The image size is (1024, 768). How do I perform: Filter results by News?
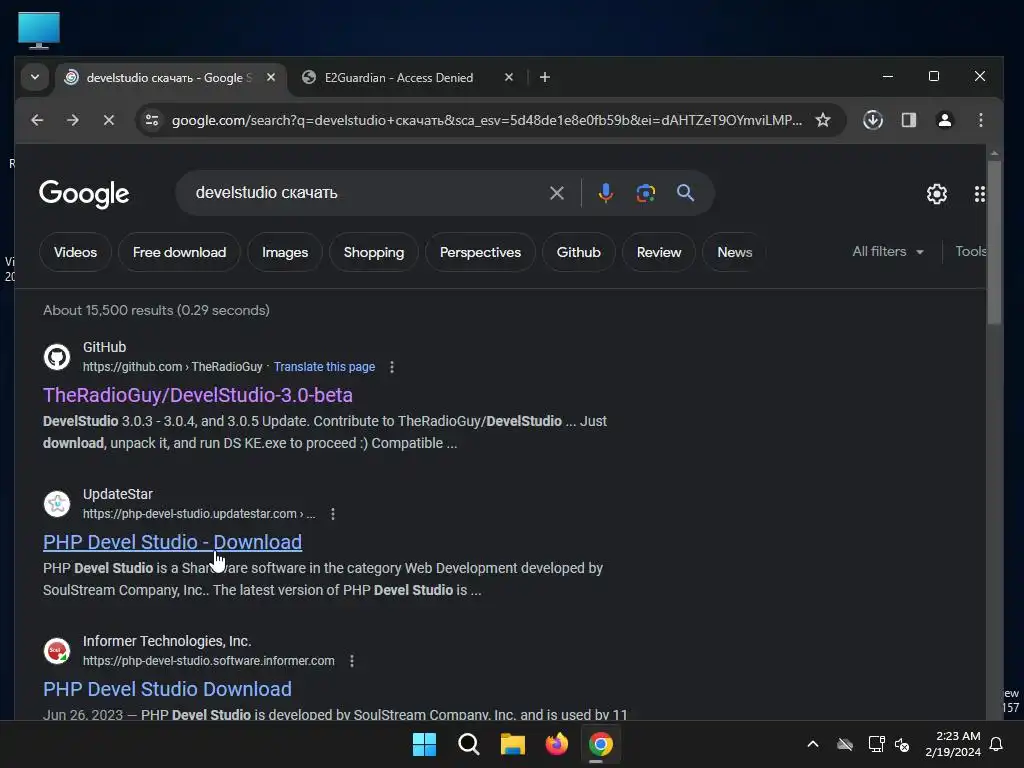[x=734, y=252]
